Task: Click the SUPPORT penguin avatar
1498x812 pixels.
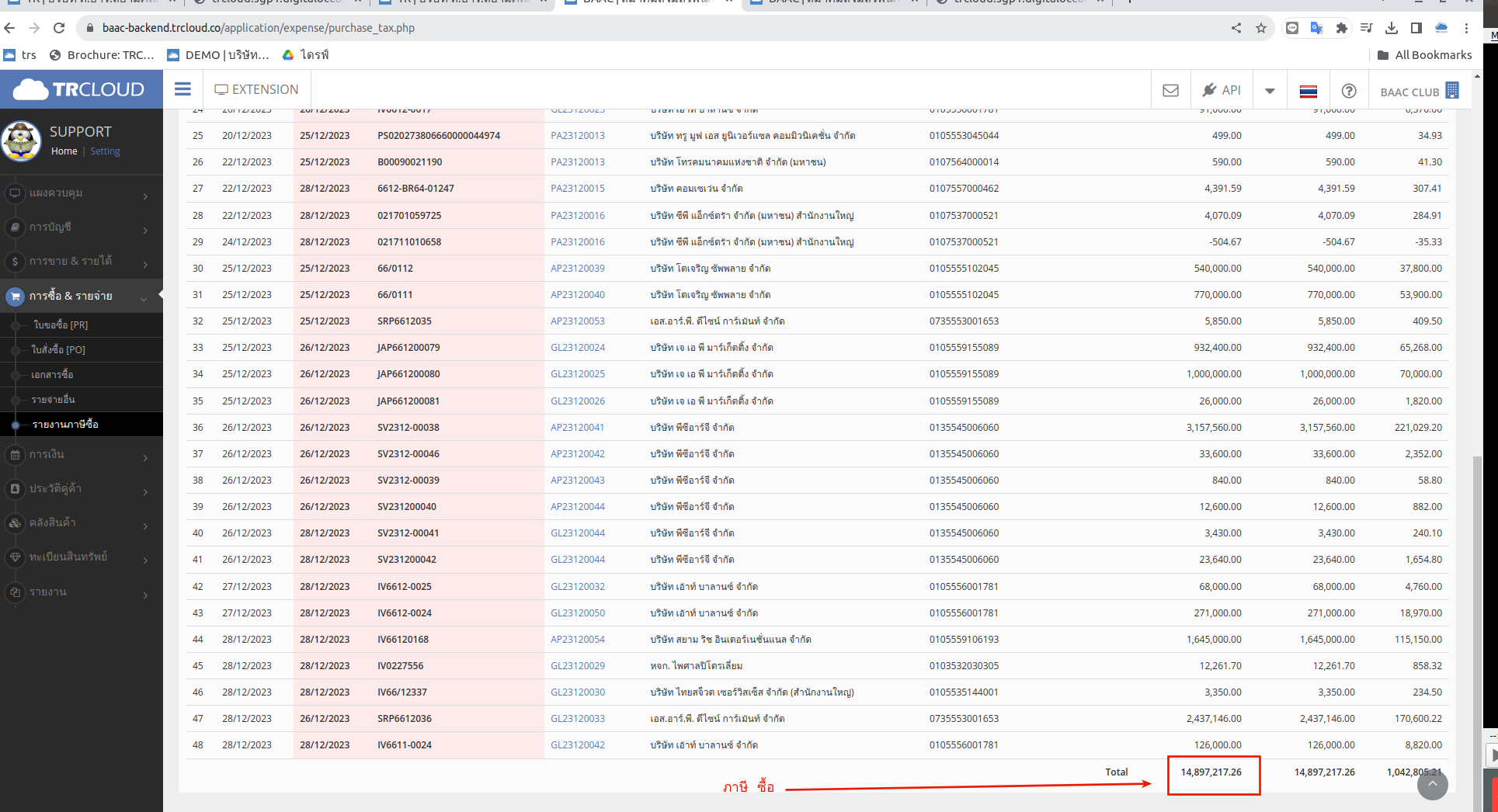Action: 21,141
